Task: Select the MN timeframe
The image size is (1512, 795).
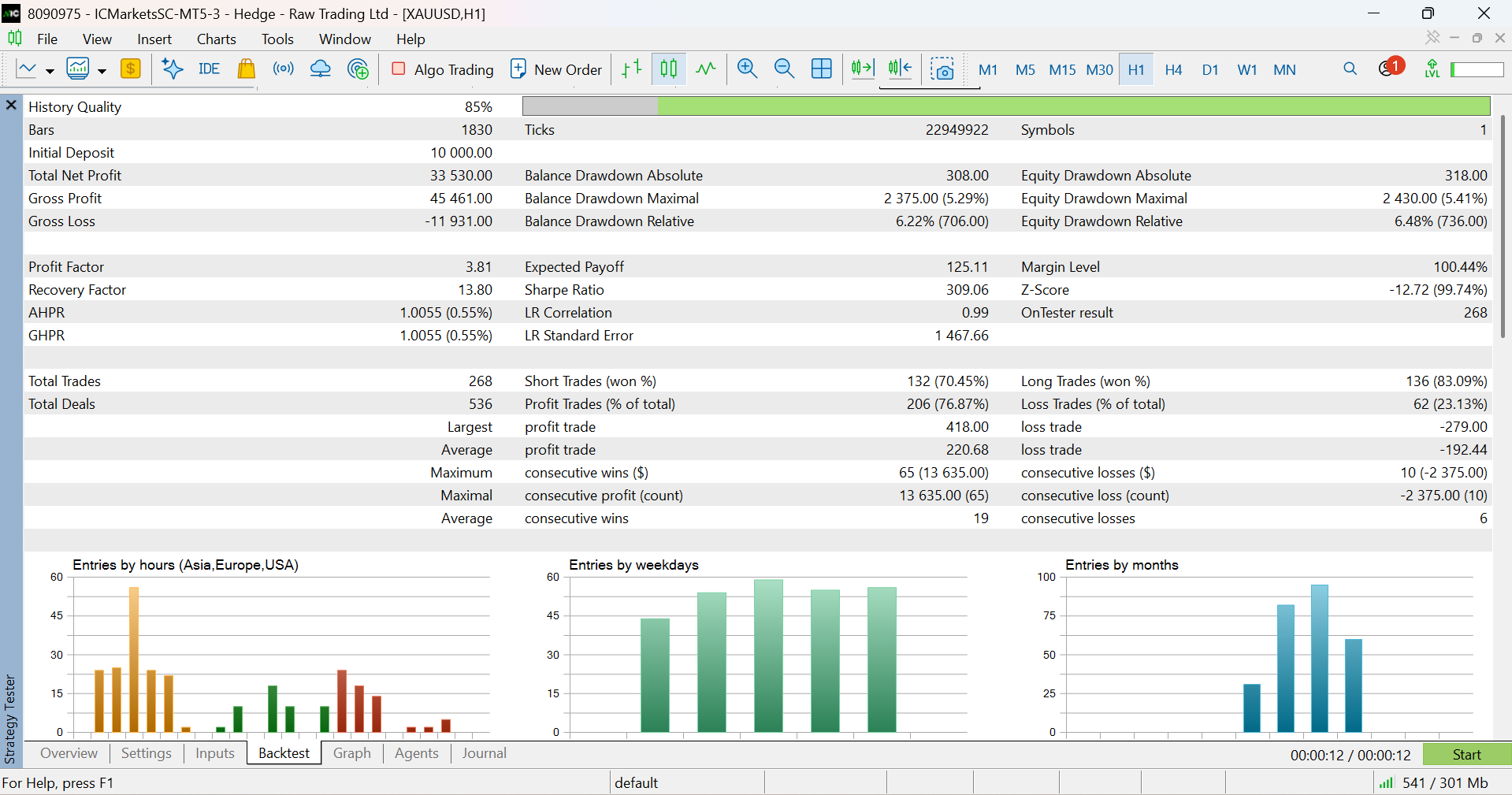Action: 1284,69
